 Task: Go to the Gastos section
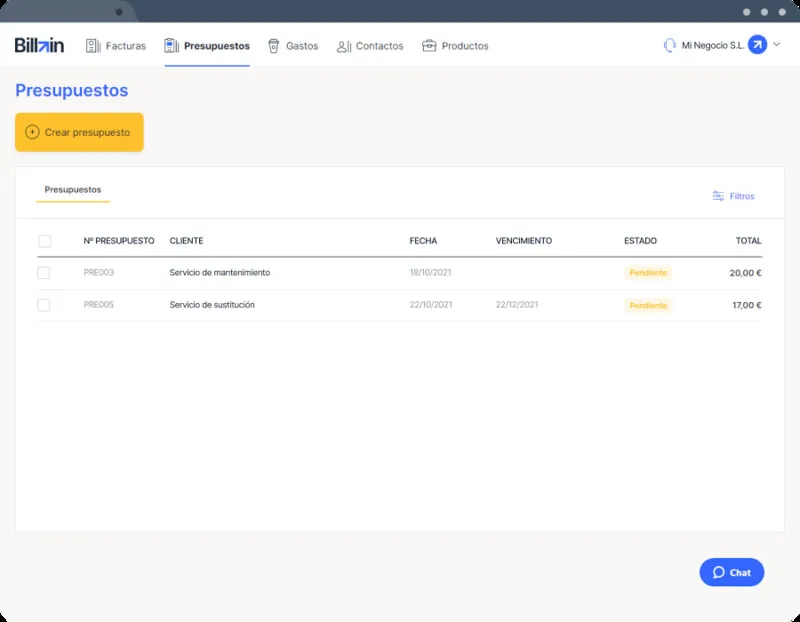coord(293,46)
